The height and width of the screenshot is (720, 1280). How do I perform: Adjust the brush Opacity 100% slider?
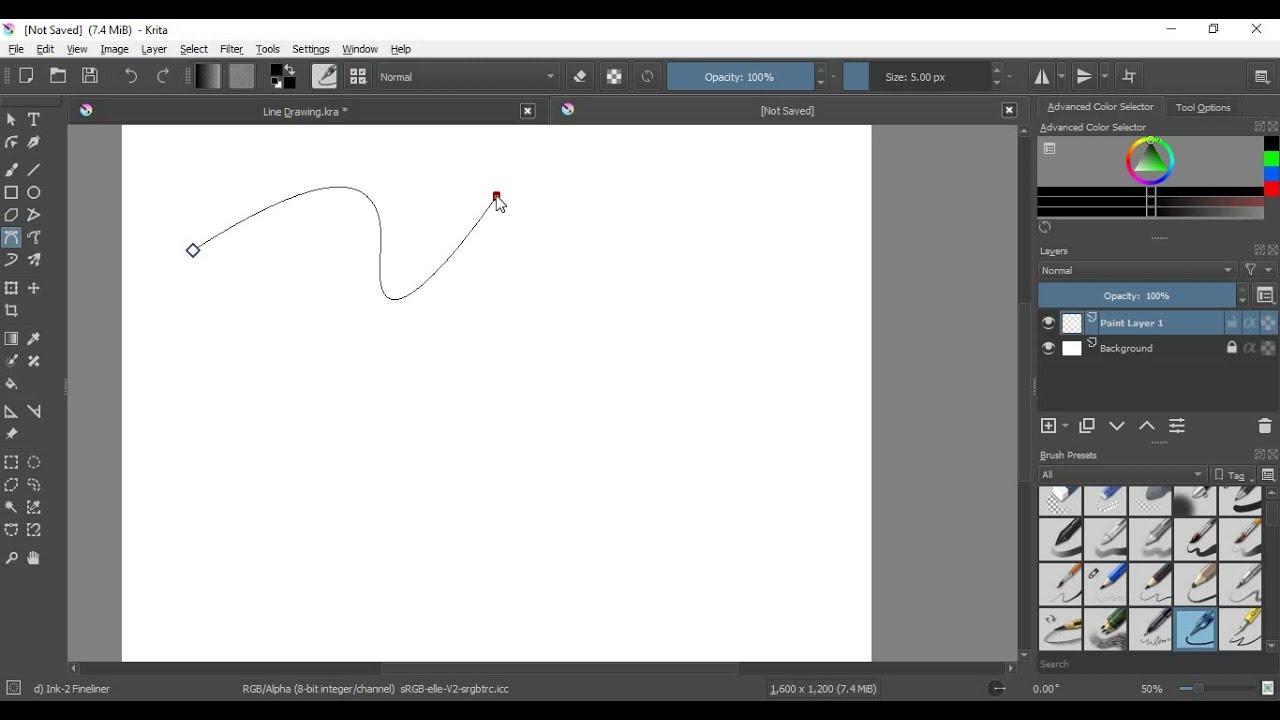tap(740, 77)
